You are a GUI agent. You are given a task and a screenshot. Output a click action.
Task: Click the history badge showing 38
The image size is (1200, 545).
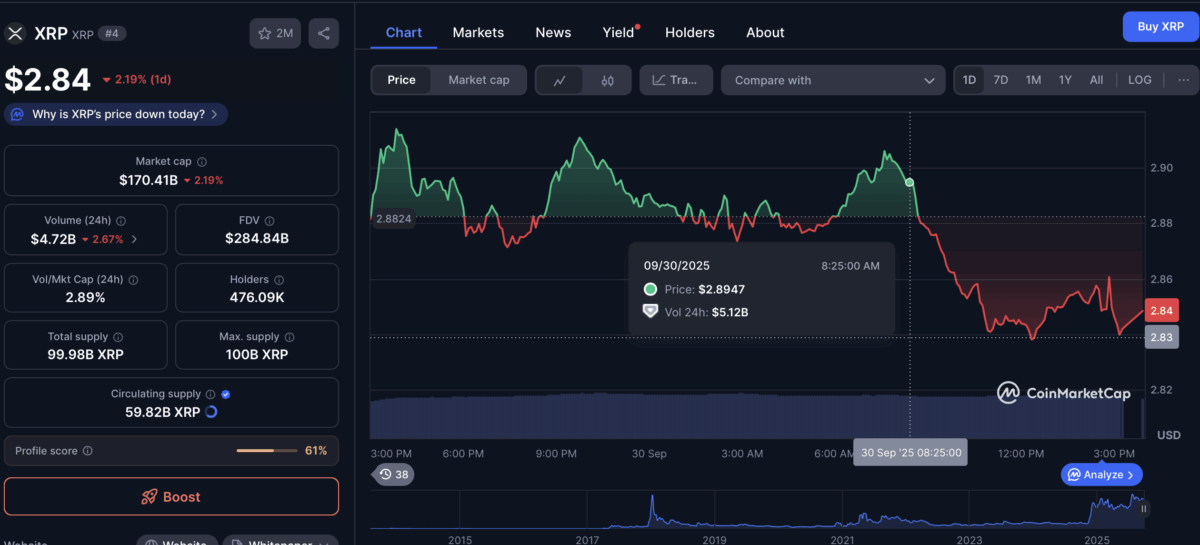tap(393, 474)
